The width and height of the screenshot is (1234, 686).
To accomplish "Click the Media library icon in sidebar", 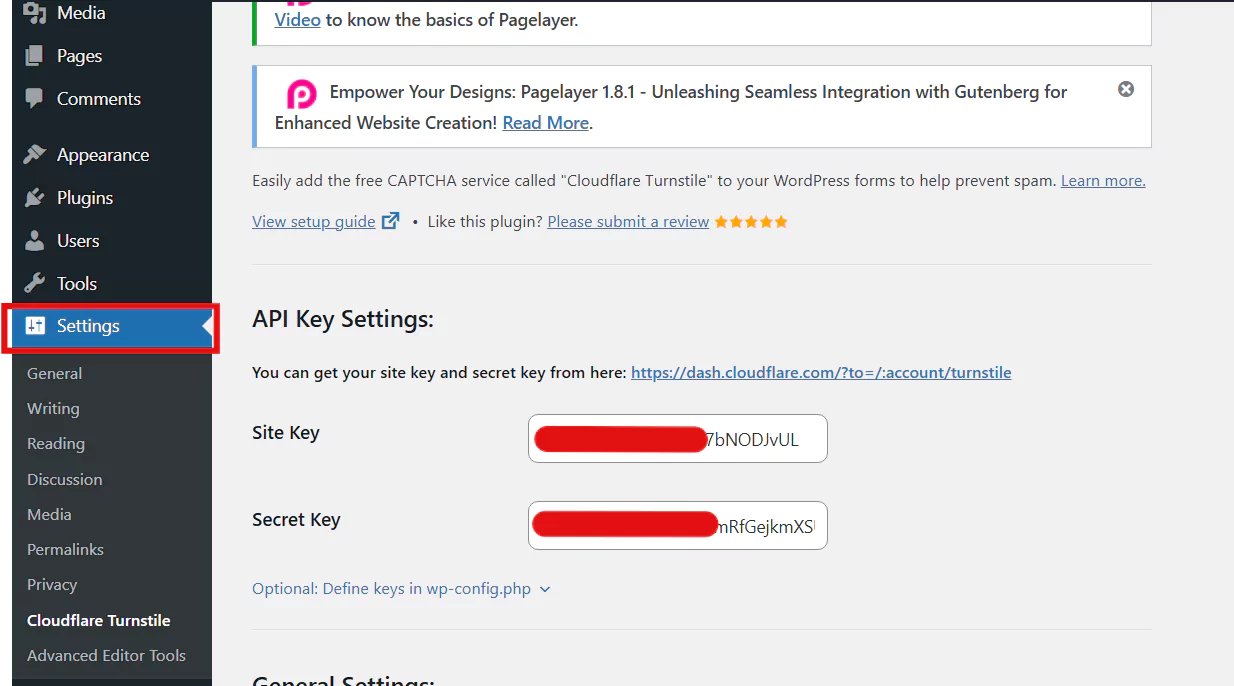I will (35, 13).
